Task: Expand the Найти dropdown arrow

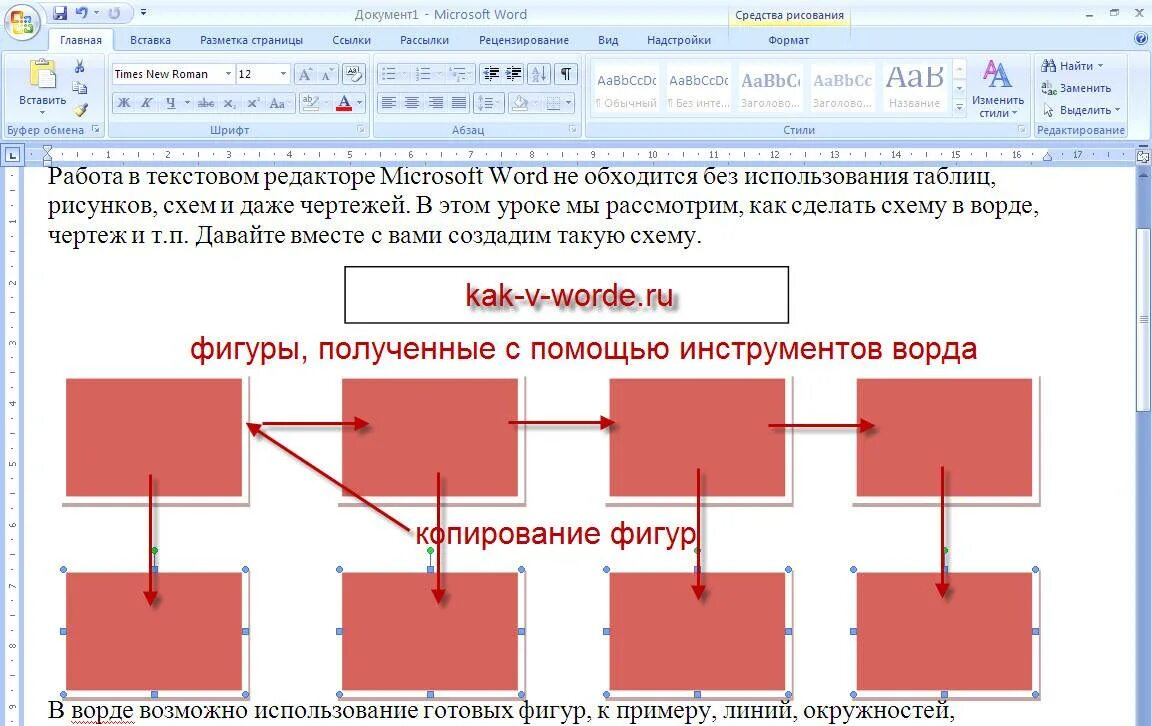Action: 1101,66
